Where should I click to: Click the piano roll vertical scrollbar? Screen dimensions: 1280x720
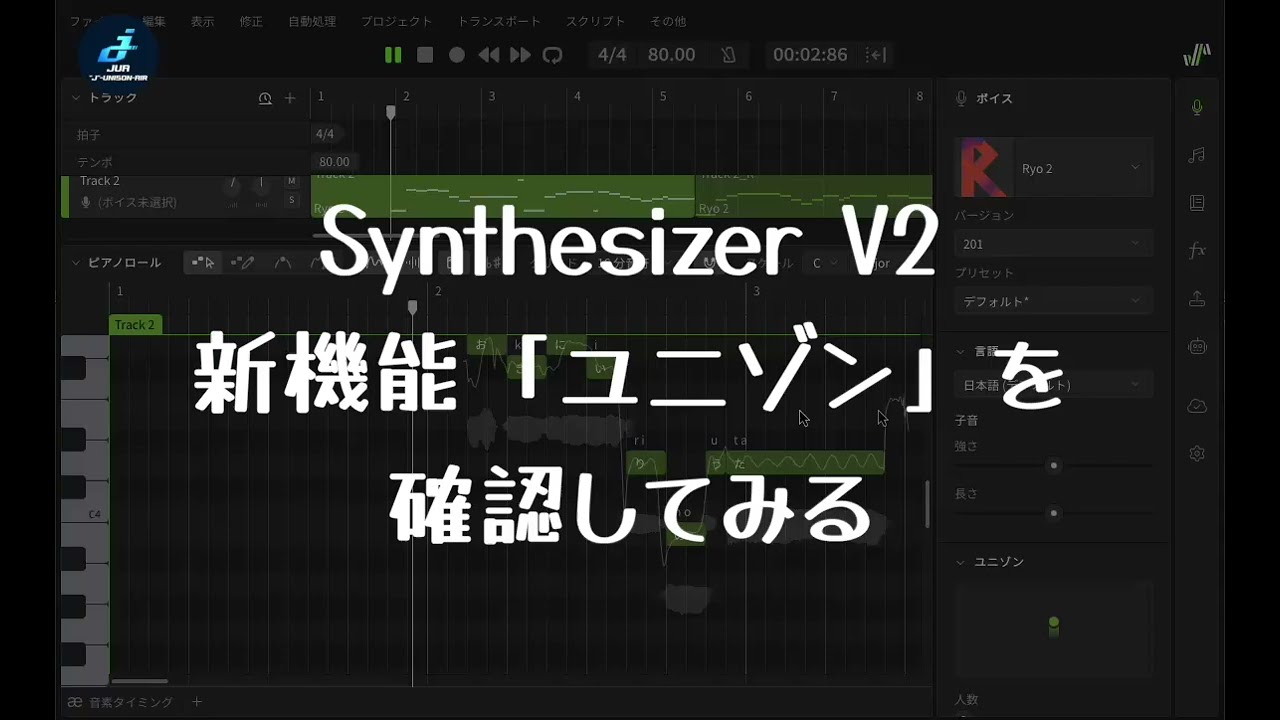point(927,505)
